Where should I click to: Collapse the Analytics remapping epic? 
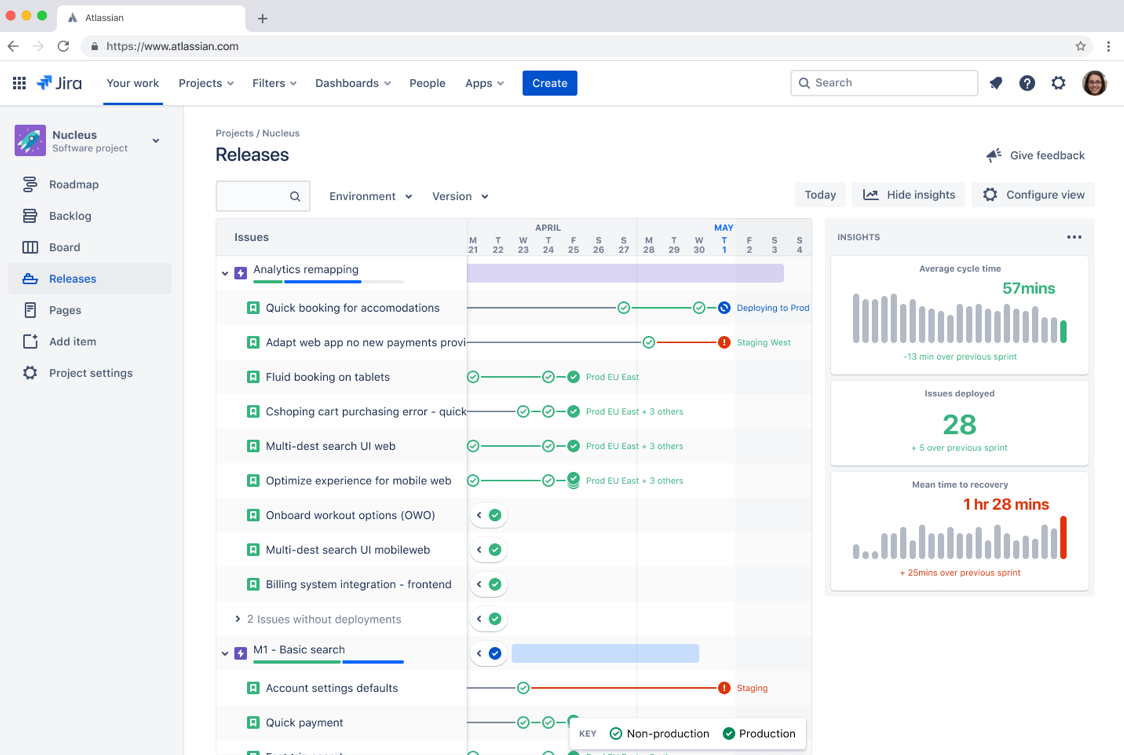pos(225,272)
